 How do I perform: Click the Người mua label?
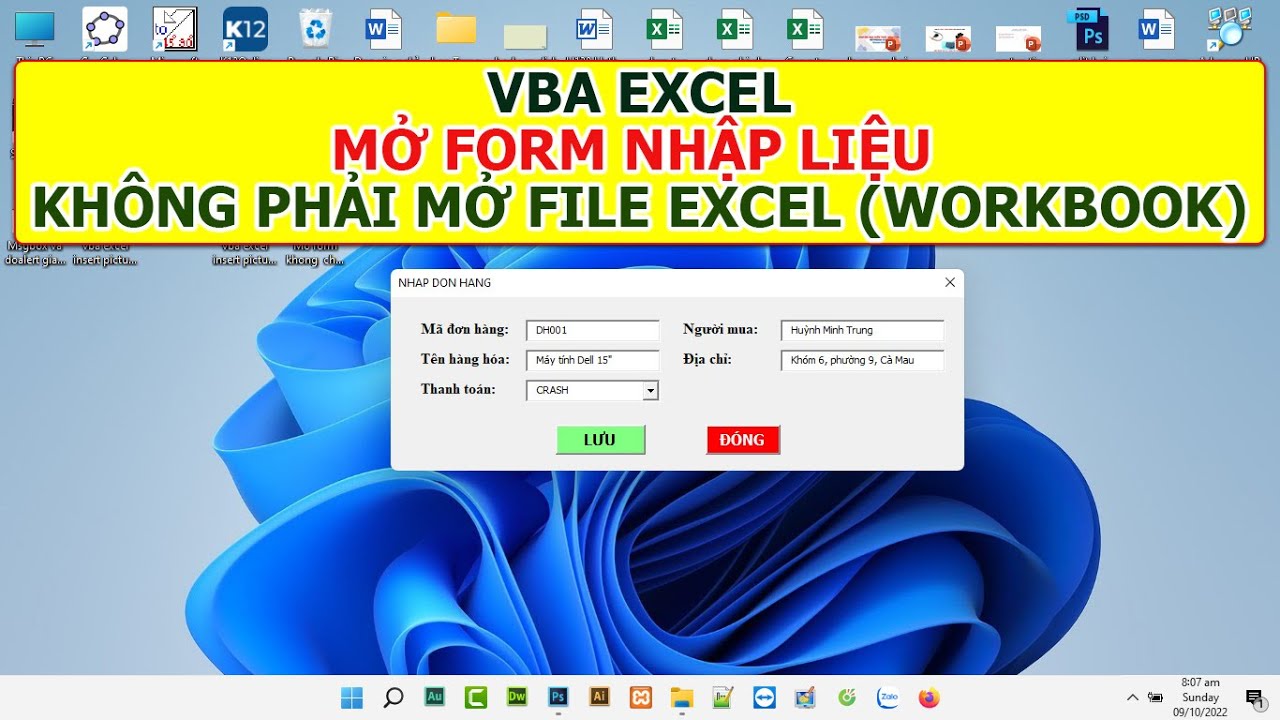click(720, 329)
